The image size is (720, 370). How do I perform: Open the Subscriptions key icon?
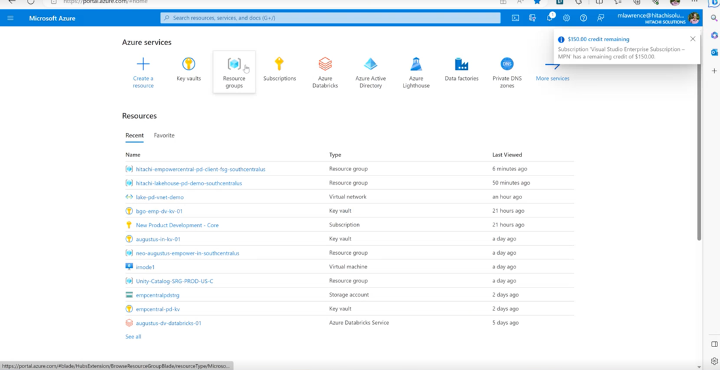[279, 63]
